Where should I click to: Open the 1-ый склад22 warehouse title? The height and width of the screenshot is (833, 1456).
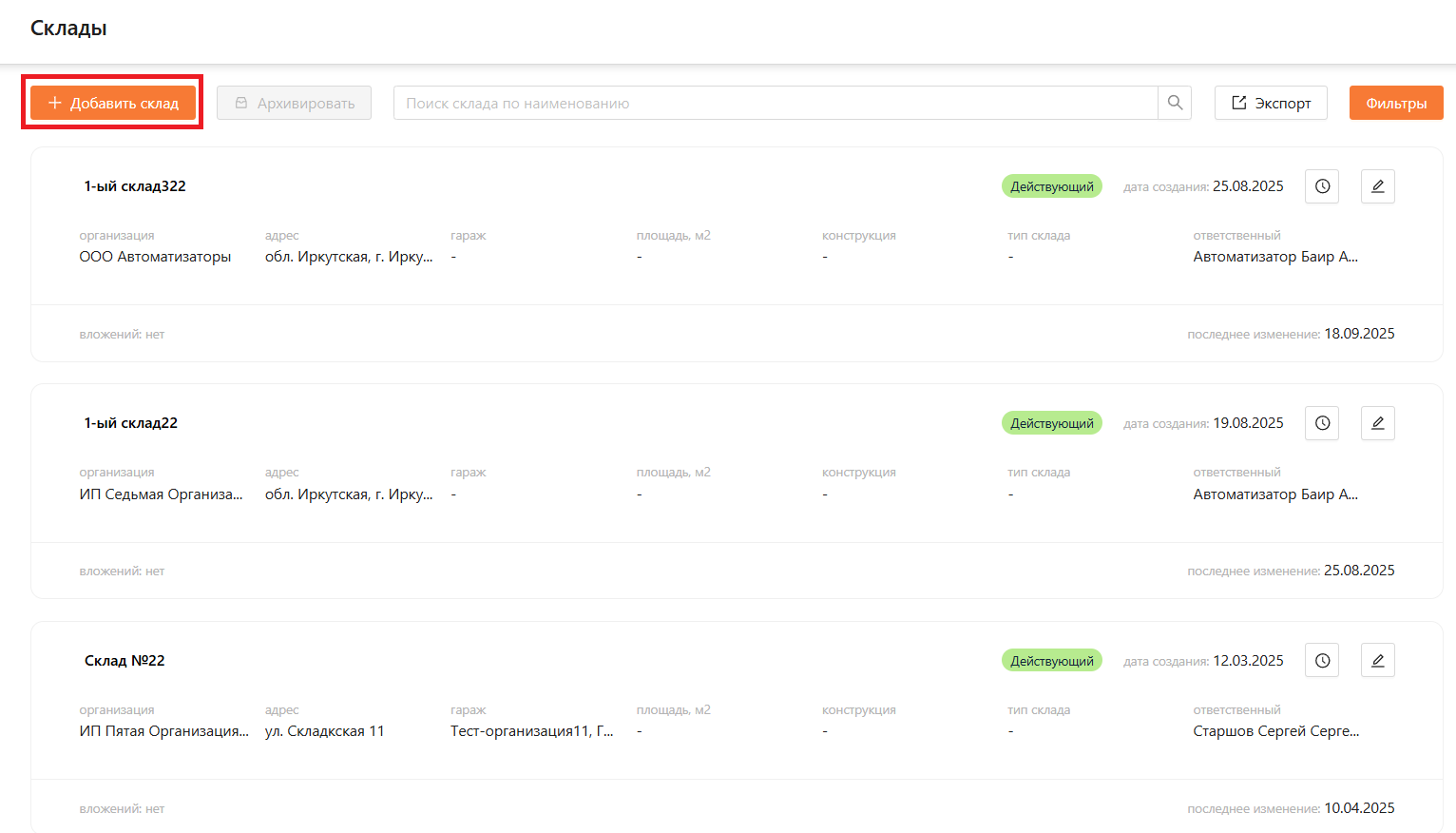[131, 423]
